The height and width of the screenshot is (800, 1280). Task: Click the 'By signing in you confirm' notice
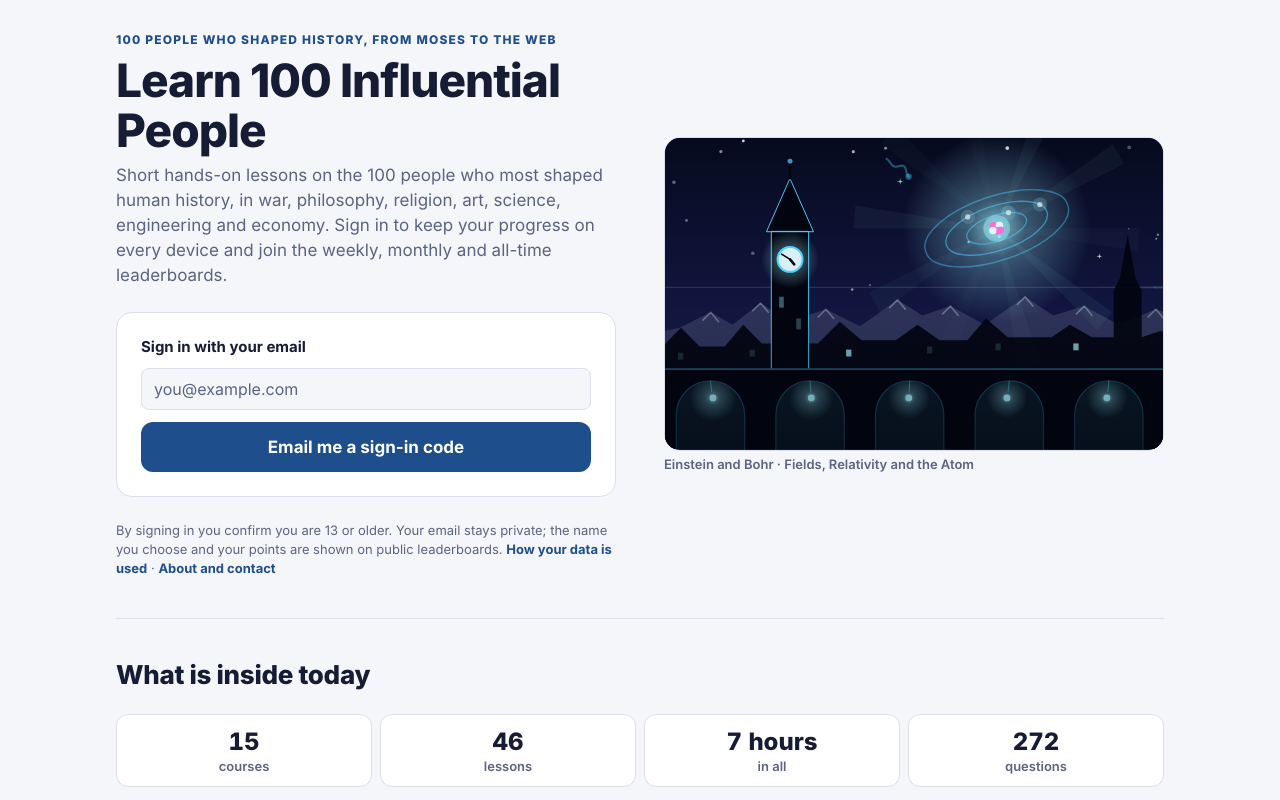[364, 549]
